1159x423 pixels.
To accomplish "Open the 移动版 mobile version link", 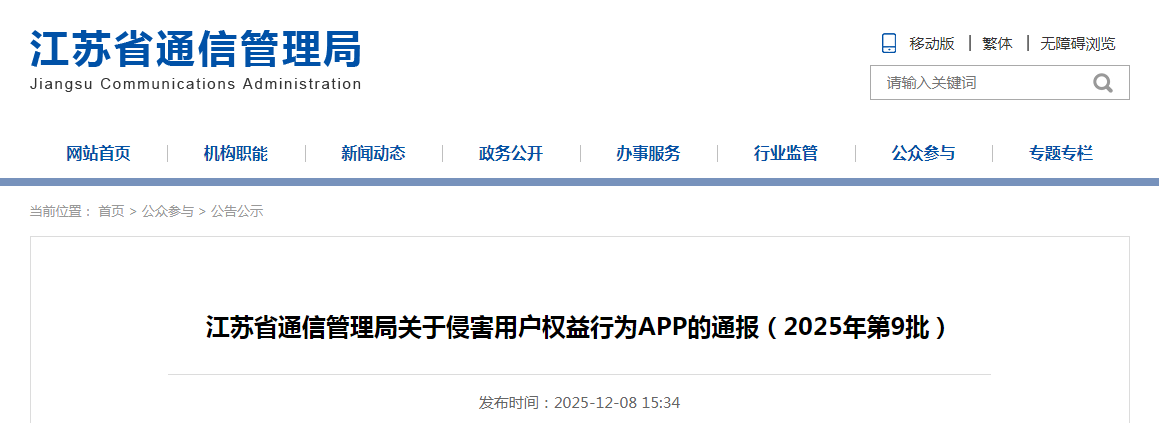I will click(x=931, y=44).
